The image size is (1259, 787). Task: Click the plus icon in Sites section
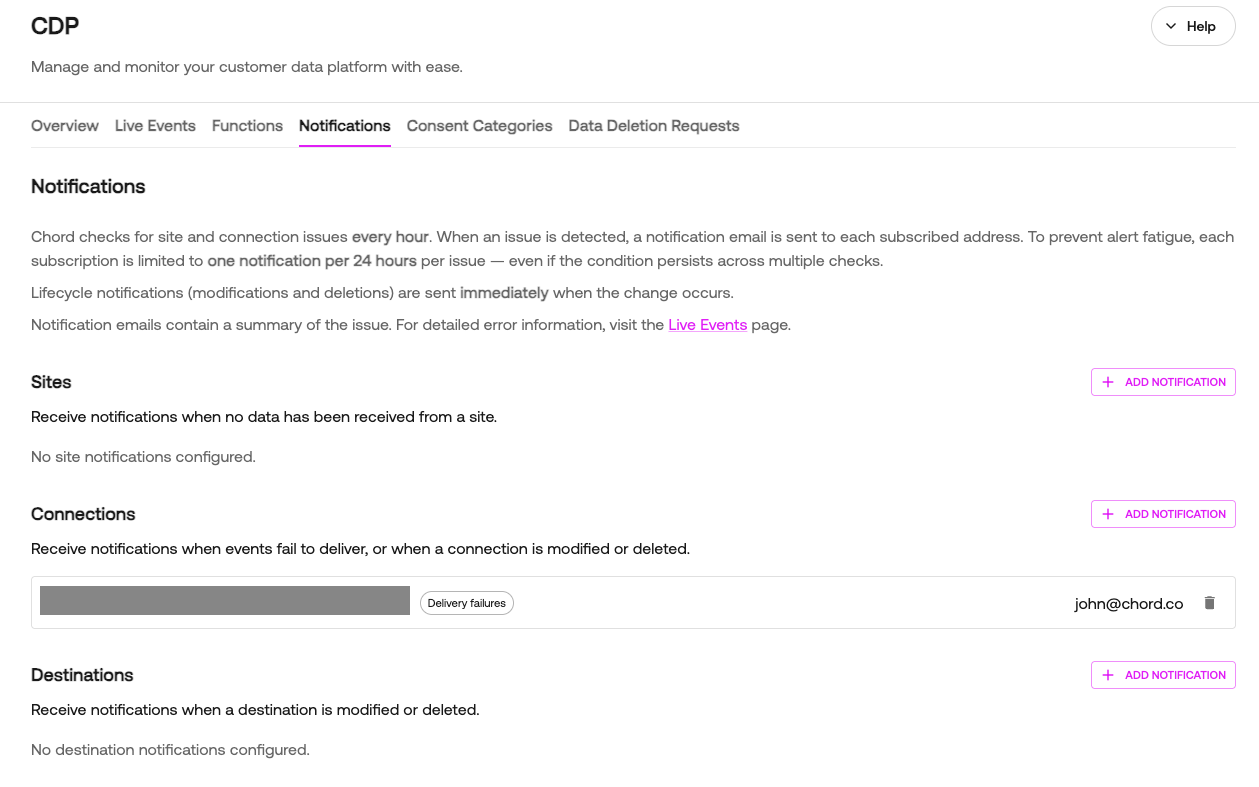coord(1107,382)
